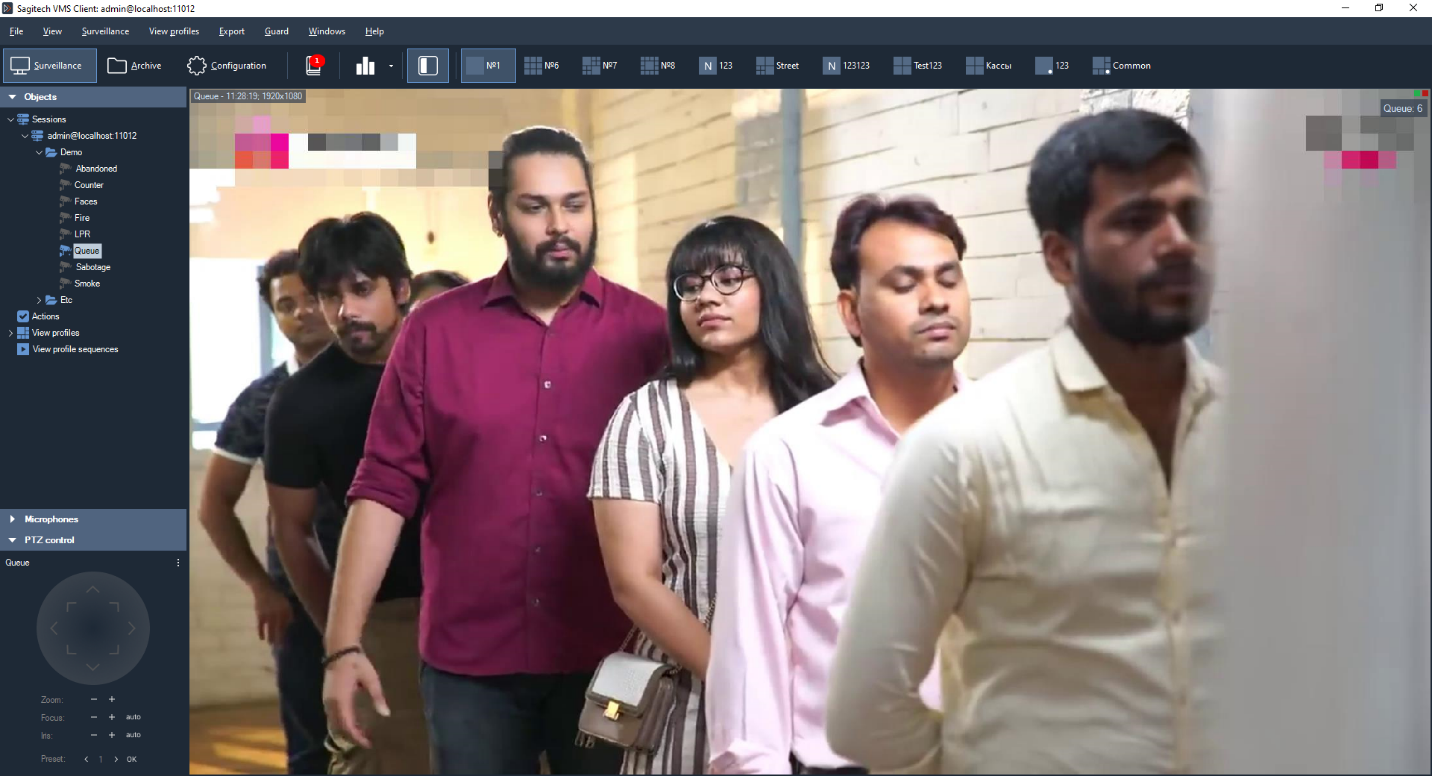Open the Configuration mode
Screen dimensions: 1432x776
[x=227, y=66]
